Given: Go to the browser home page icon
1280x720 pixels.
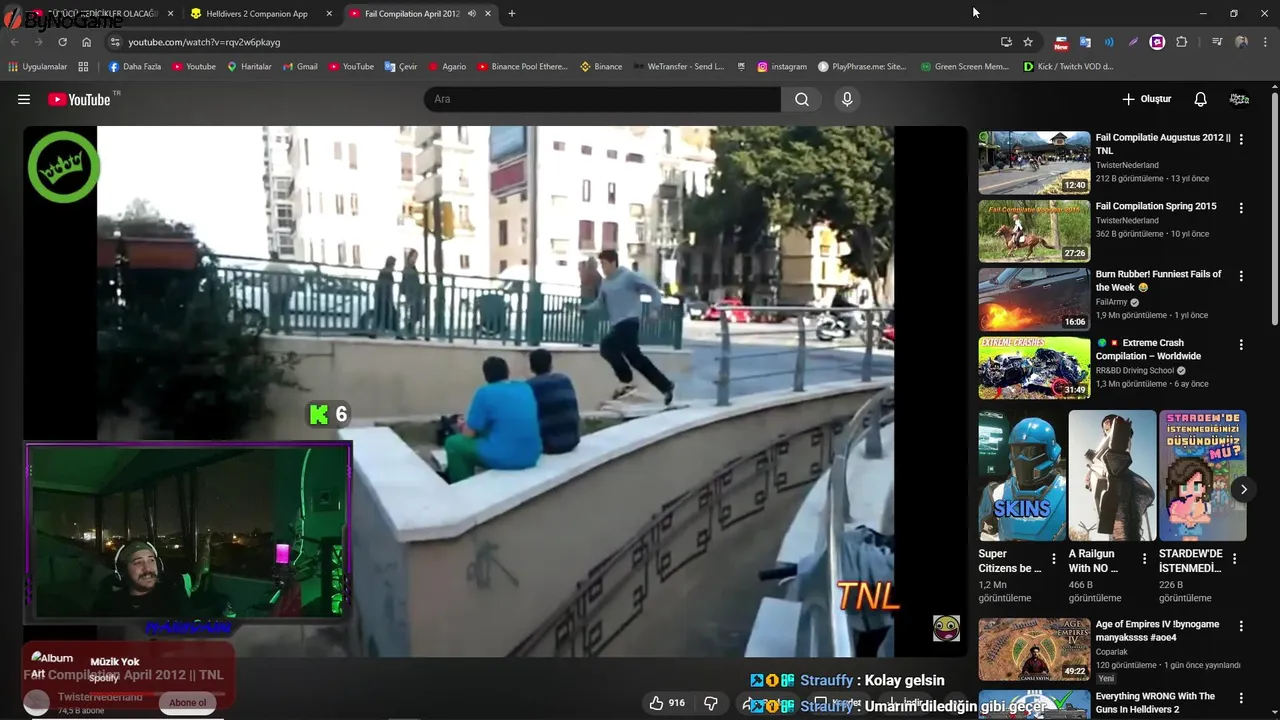Looking at the screenshot, I should [x=86, y=42].
